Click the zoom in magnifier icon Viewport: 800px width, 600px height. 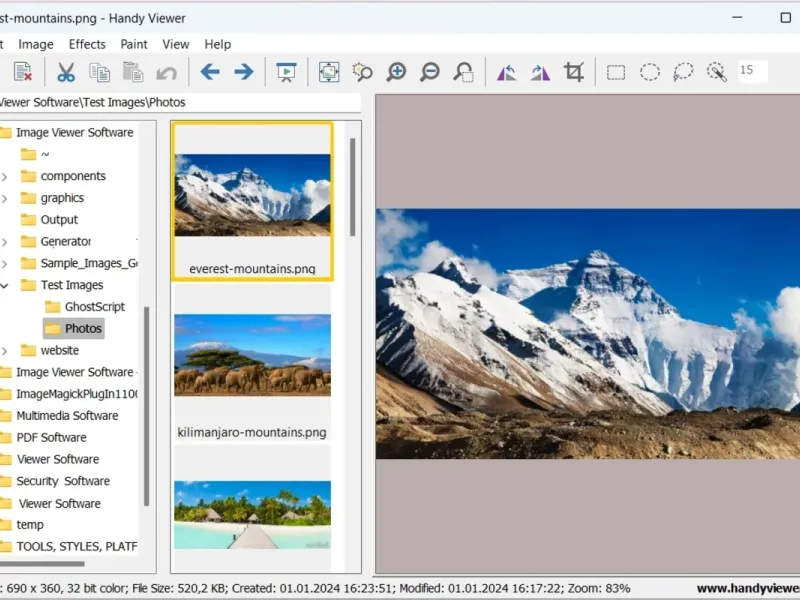[396, 72]
